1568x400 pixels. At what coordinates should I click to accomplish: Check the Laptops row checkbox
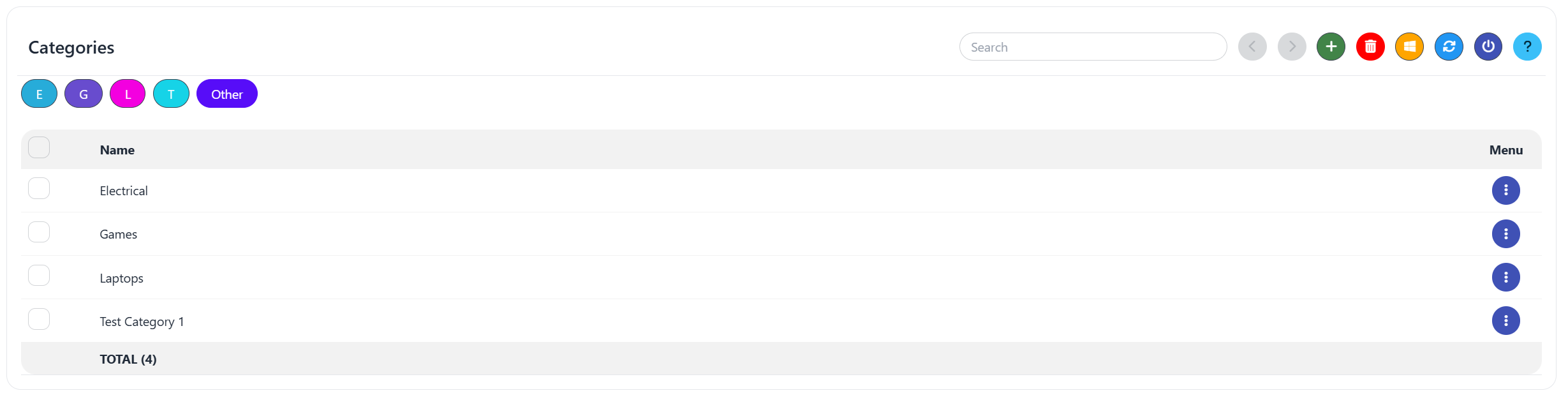(x=39, y=276)
